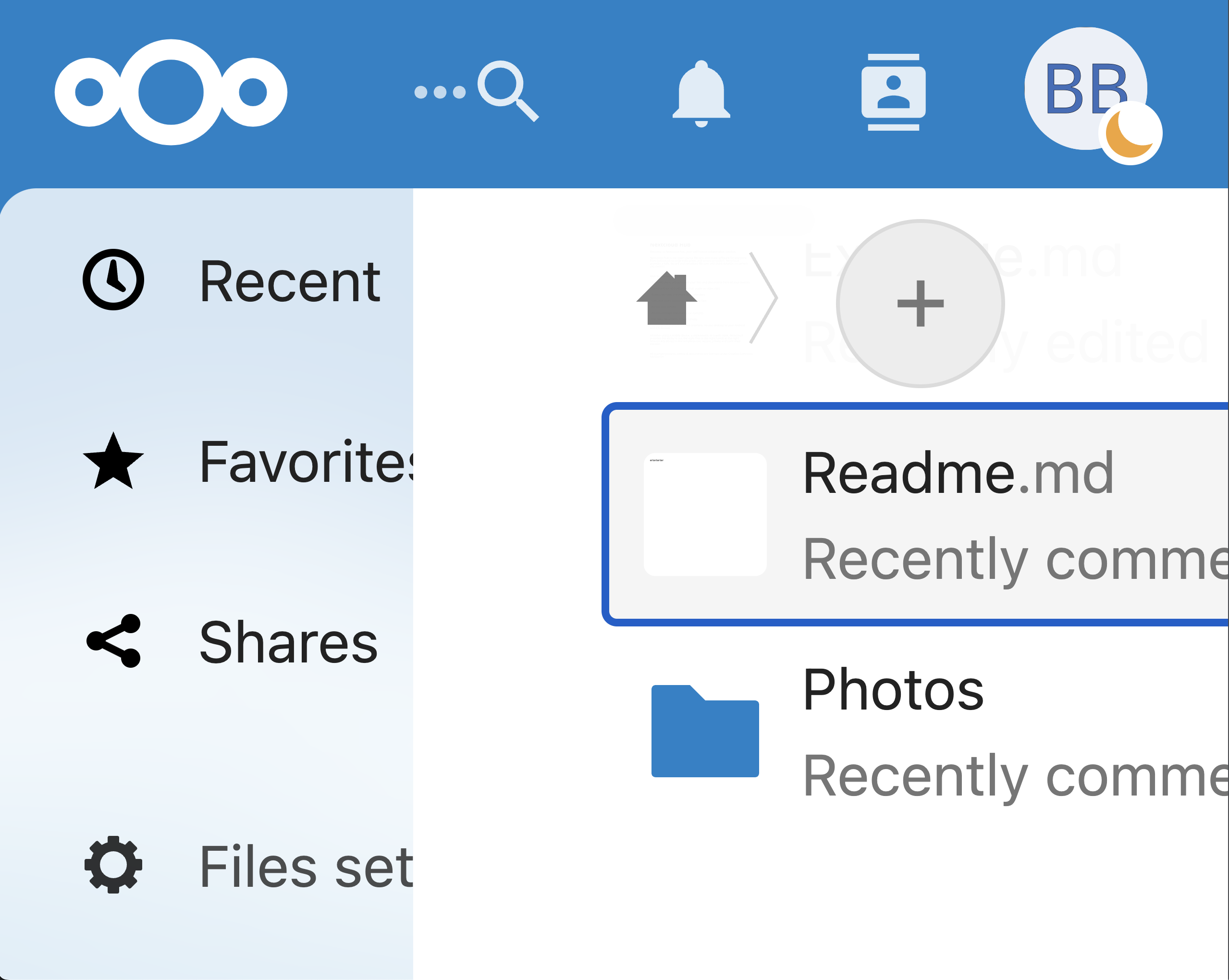Click the Shares icon
1229x980 pixels.
click(x=113, y=641)
